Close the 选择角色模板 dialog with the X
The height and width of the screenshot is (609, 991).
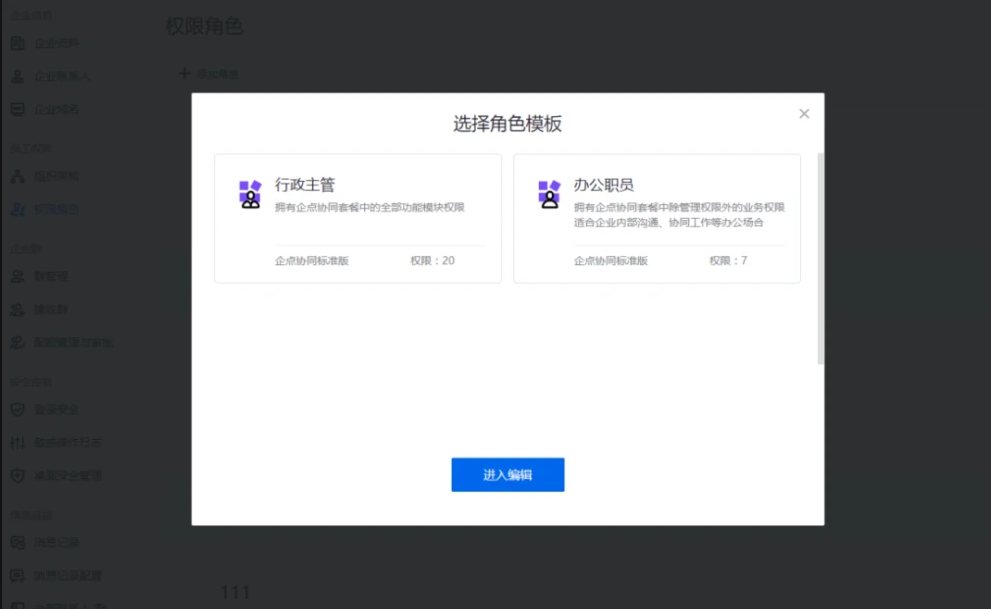coord(804,114)
